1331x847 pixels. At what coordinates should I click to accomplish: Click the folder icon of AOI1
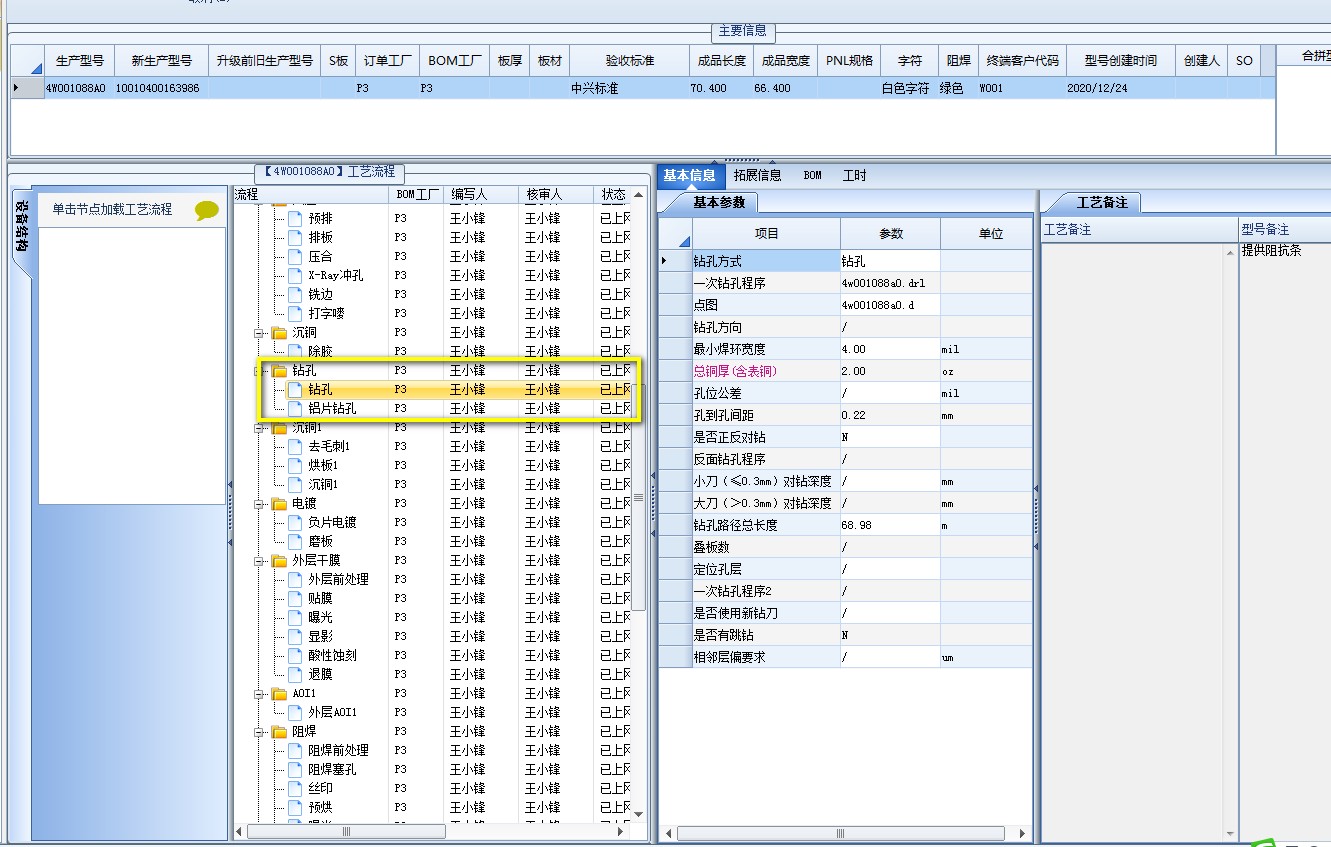279,693
